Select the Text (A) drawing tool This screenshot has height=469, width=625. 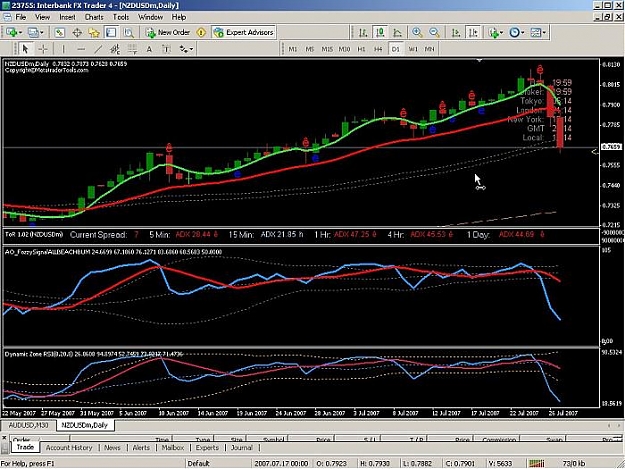click(x=149, y=49)
